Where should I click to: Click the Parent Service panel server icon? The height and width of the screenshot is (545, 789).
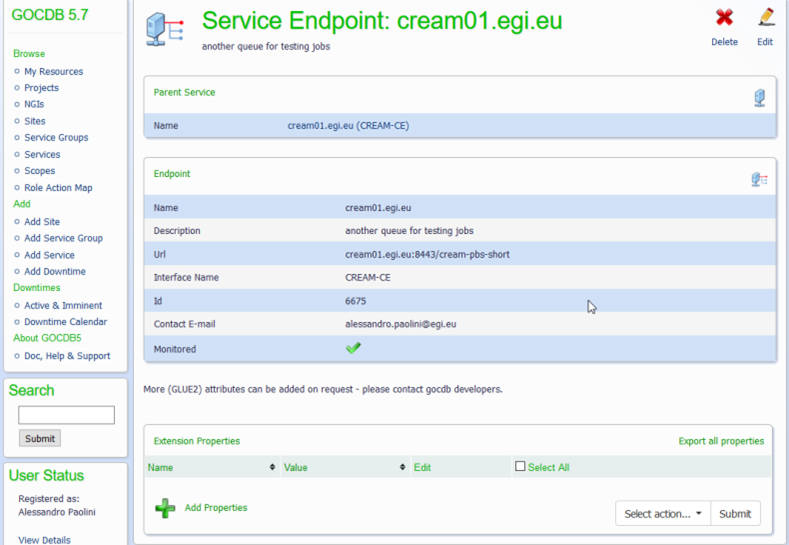click(x=760, y=98)
